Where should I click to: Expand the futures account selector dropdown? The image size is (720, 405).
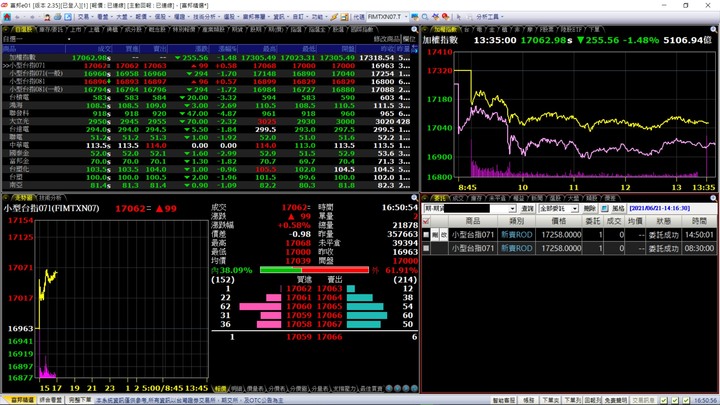512,208
